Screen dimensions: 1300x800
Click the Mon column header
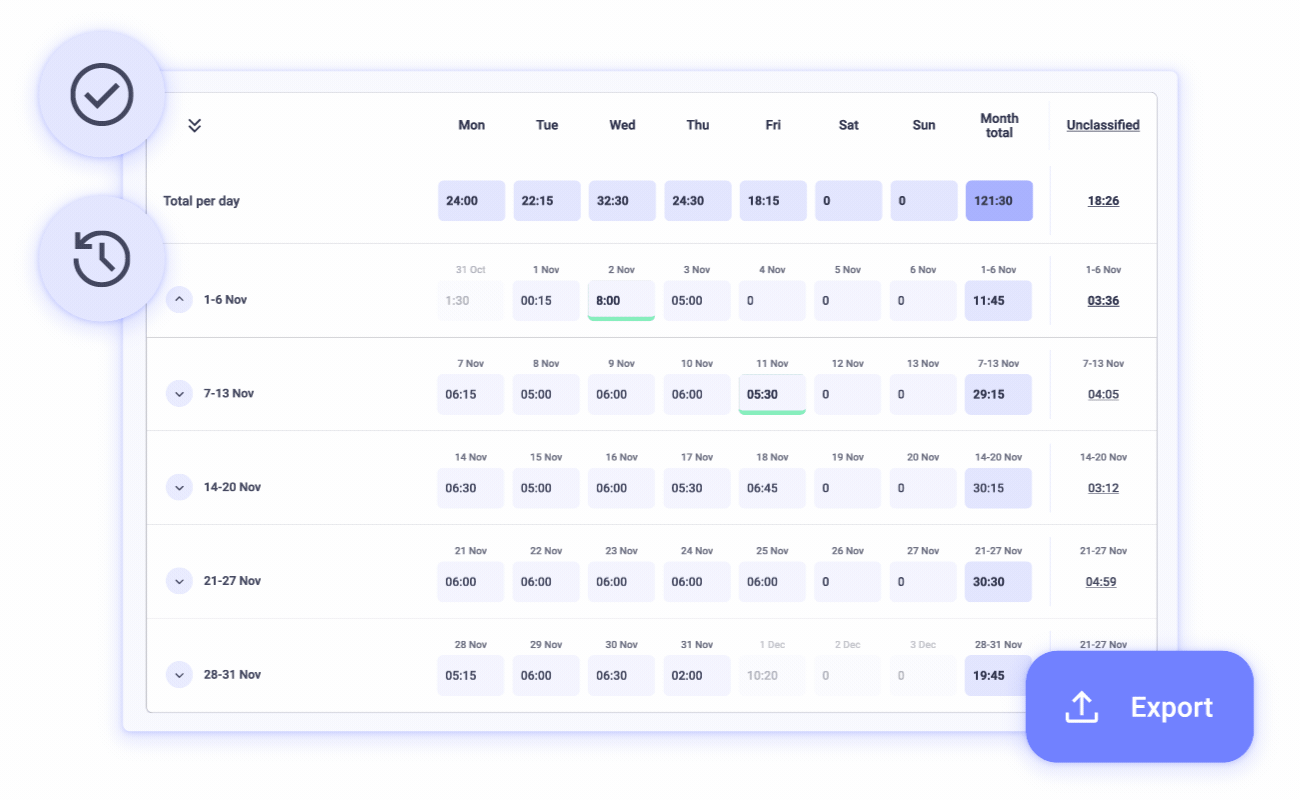pyautogui.click(x=471, y=125)
